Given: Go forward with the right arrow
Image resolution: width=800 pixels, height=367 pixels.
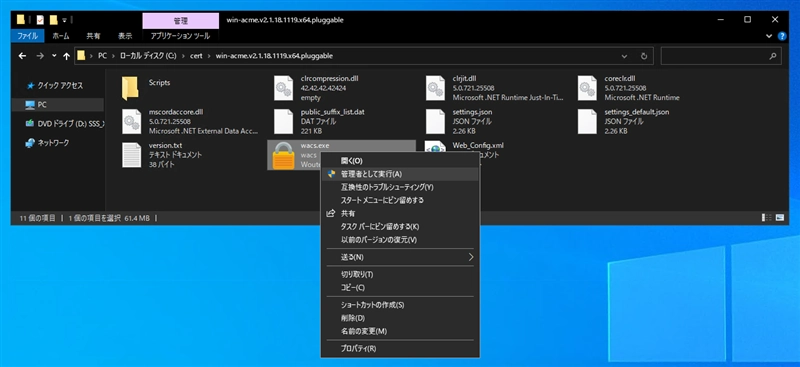Looking at the screenshot, I should pyautogui.click(x=40, y=56).
